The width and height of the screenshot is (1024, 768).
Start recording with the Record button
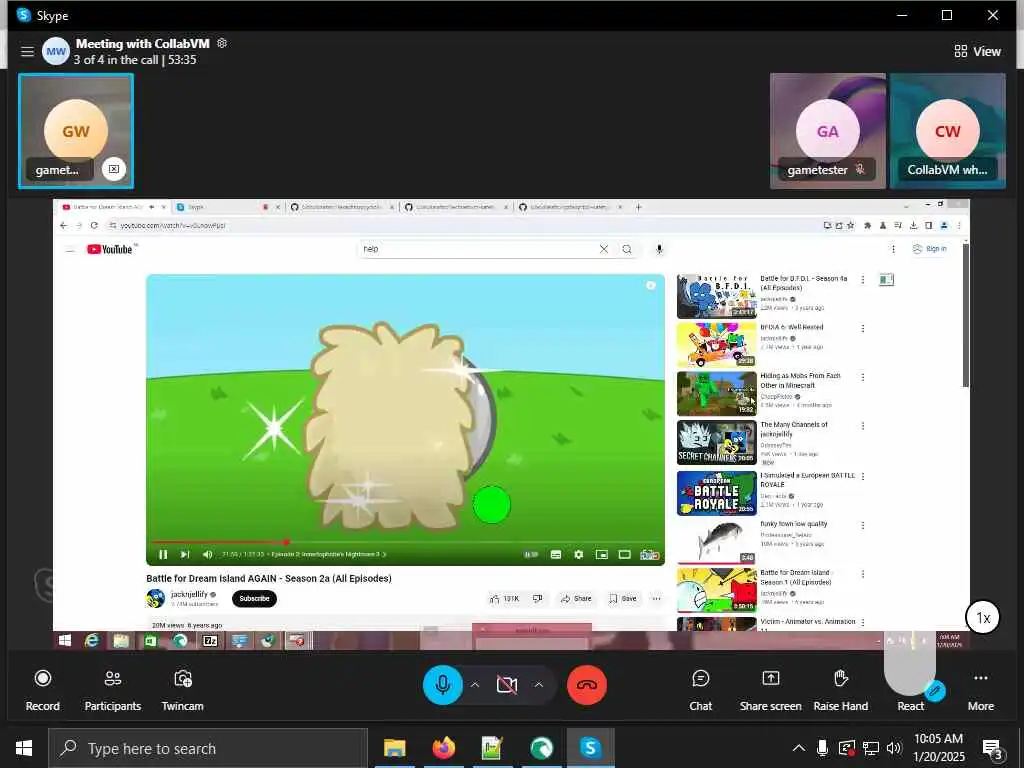42,690
